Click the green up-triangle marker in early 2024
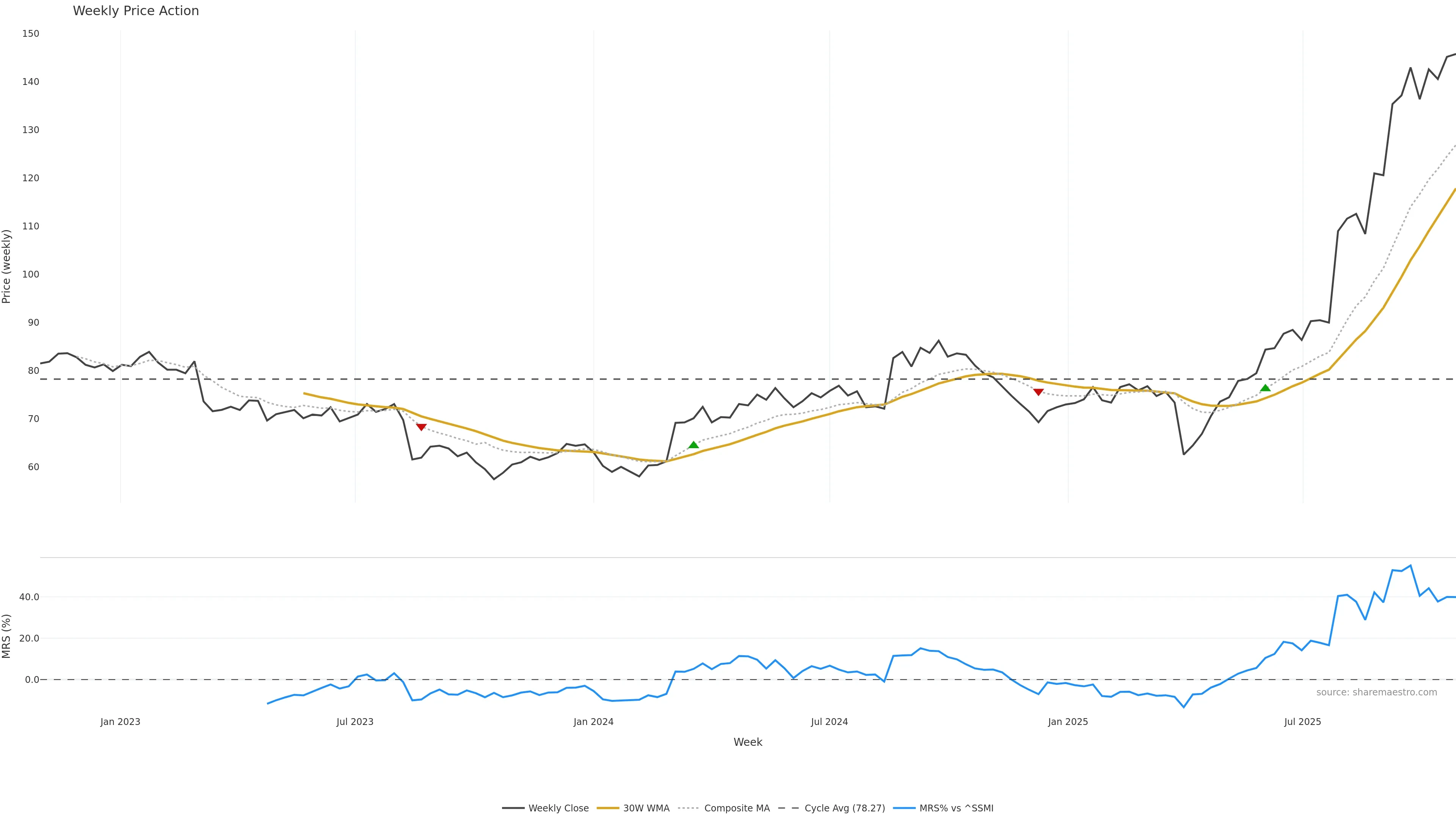 point(693,445)
